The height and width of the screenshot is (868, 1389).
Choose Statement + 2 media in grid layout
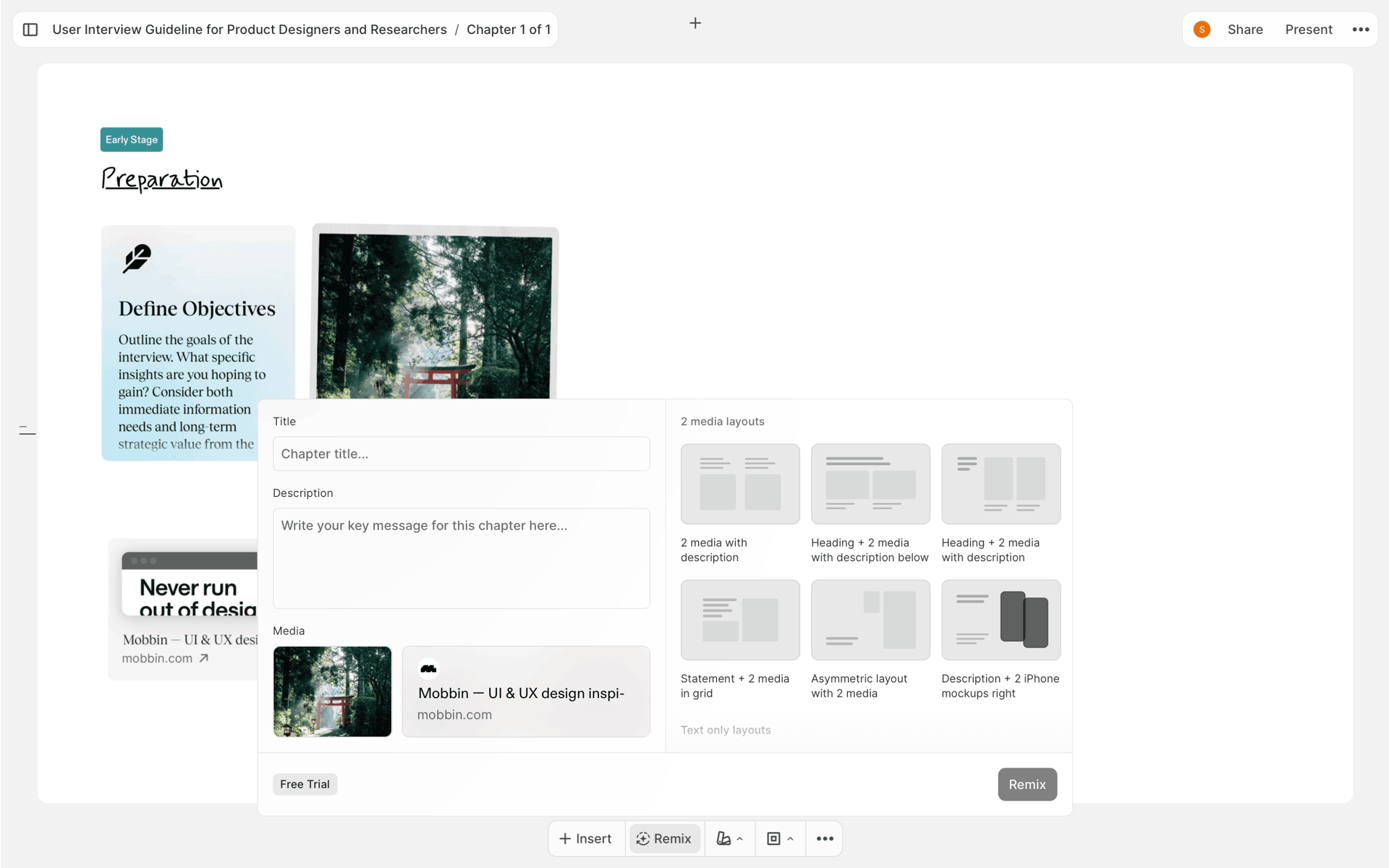click(x=740, y=620)
